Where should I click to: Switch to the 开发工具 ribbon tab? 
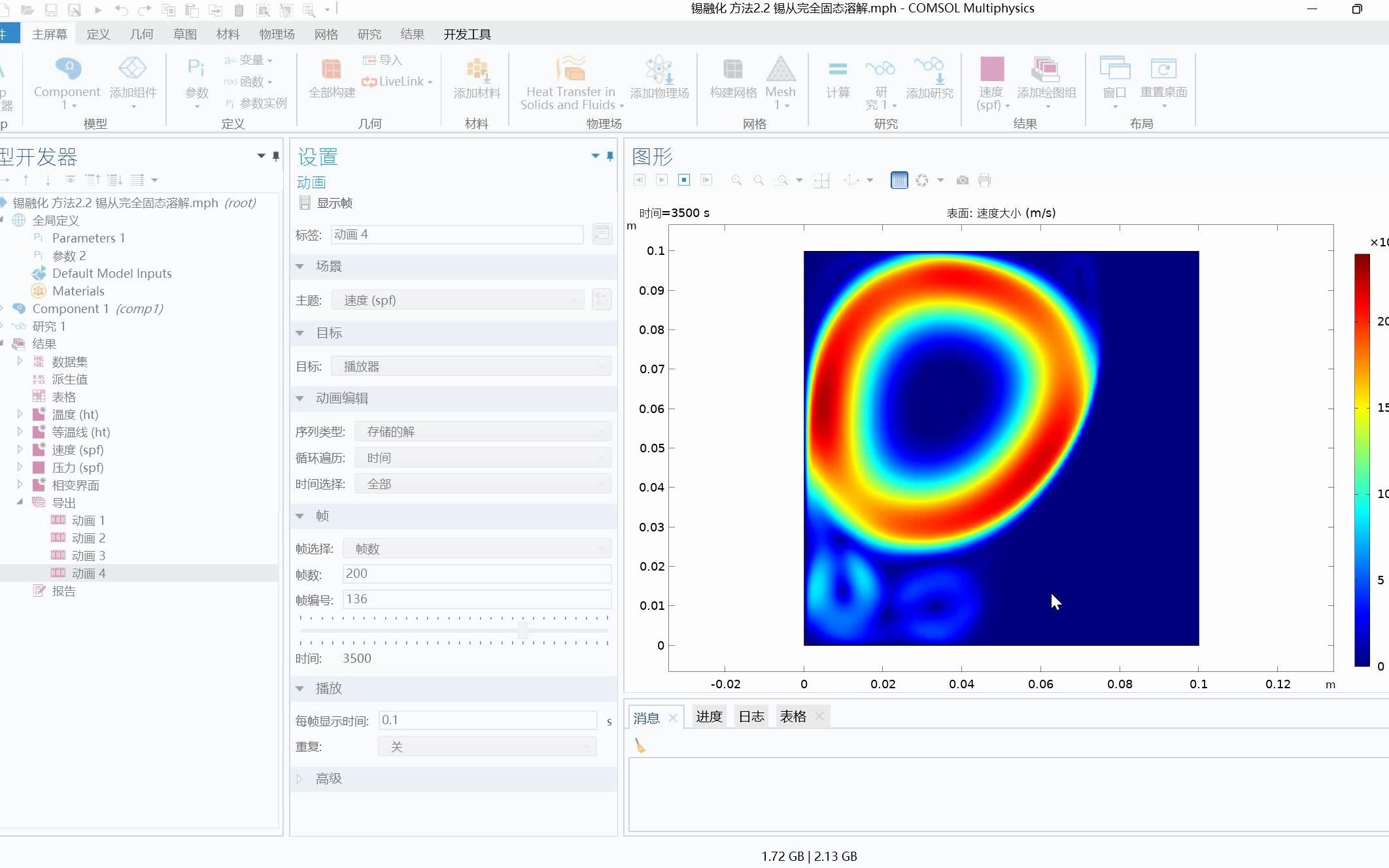tap(467, 34)
